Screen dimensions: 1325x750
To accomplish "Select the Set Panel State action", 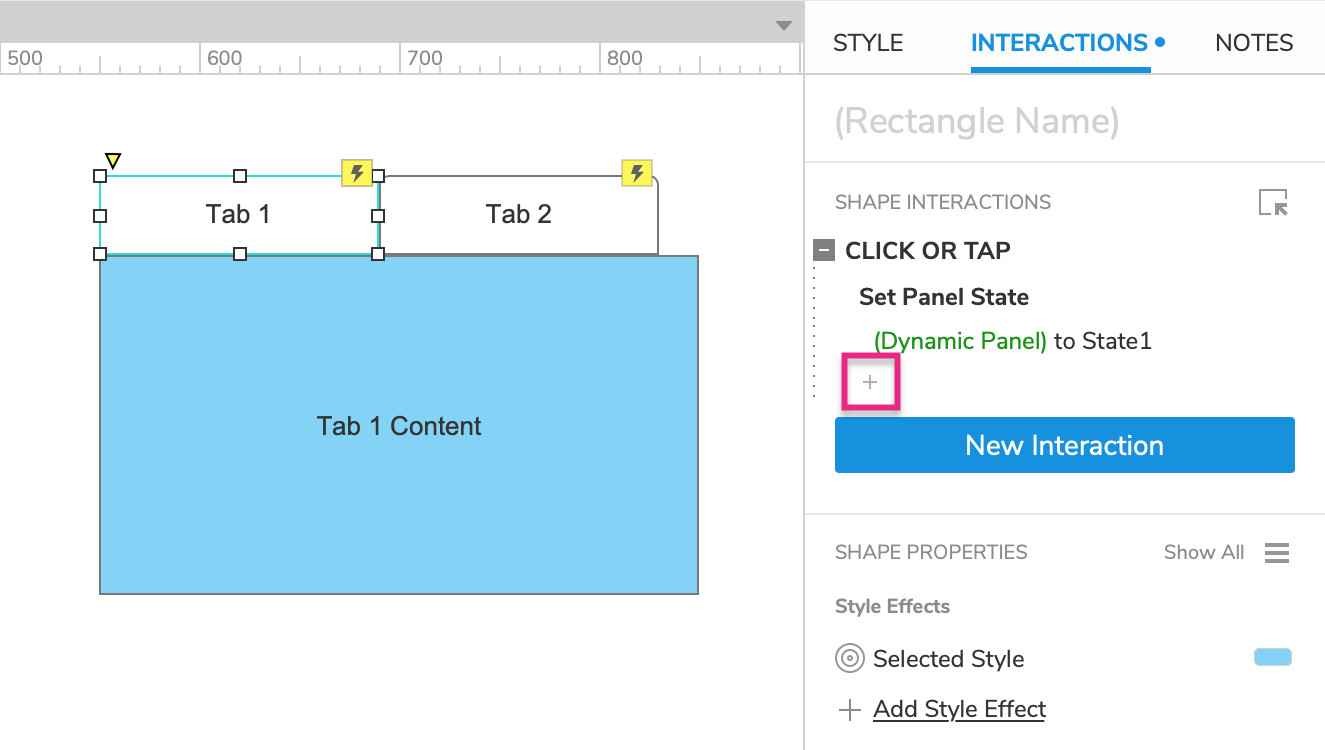I will click(x=944, y=297).
